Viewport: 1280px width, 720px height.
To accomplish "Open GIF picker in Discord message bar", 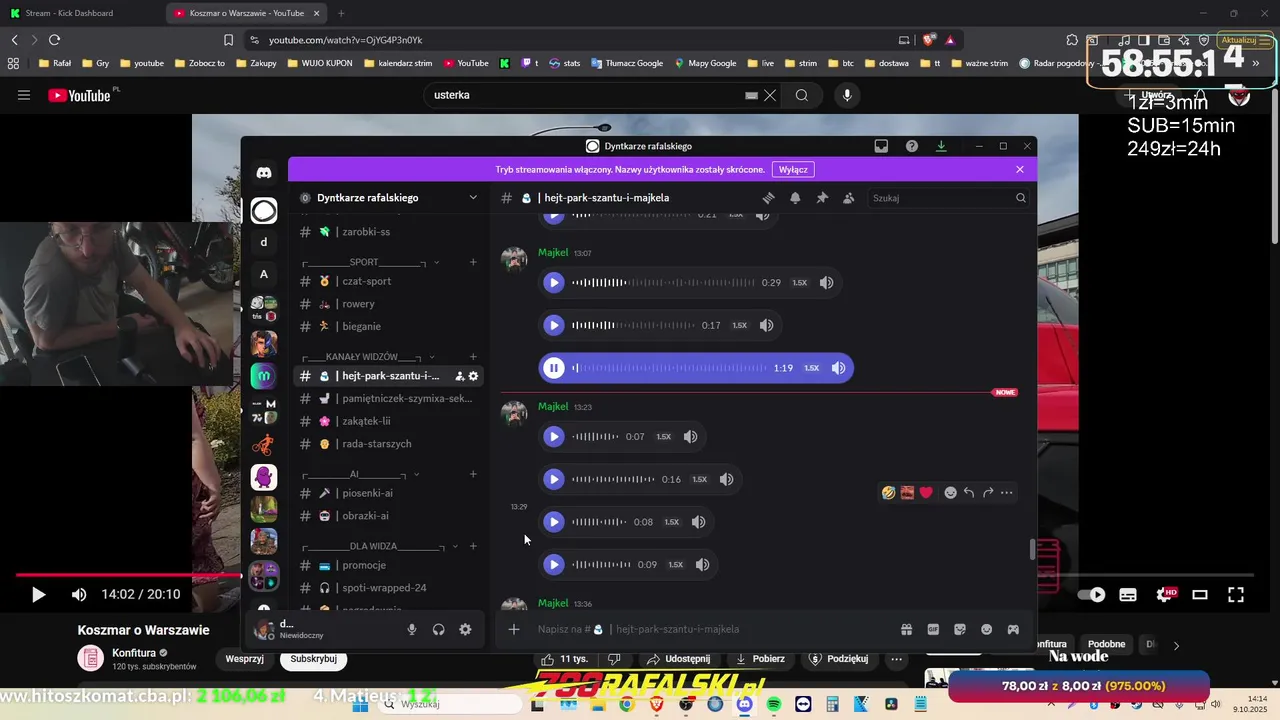I will pyautogui.click(x=933, y=629).
